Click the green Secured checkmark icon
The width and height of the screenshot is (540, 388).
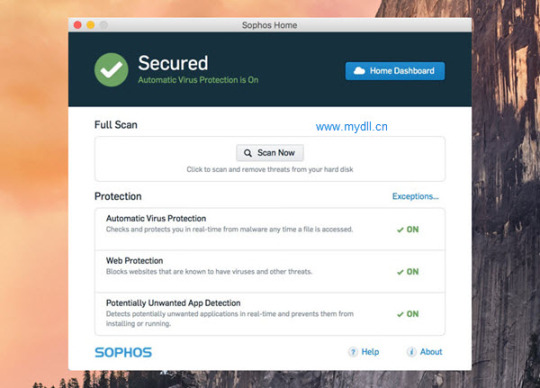(x=111, y=70)
